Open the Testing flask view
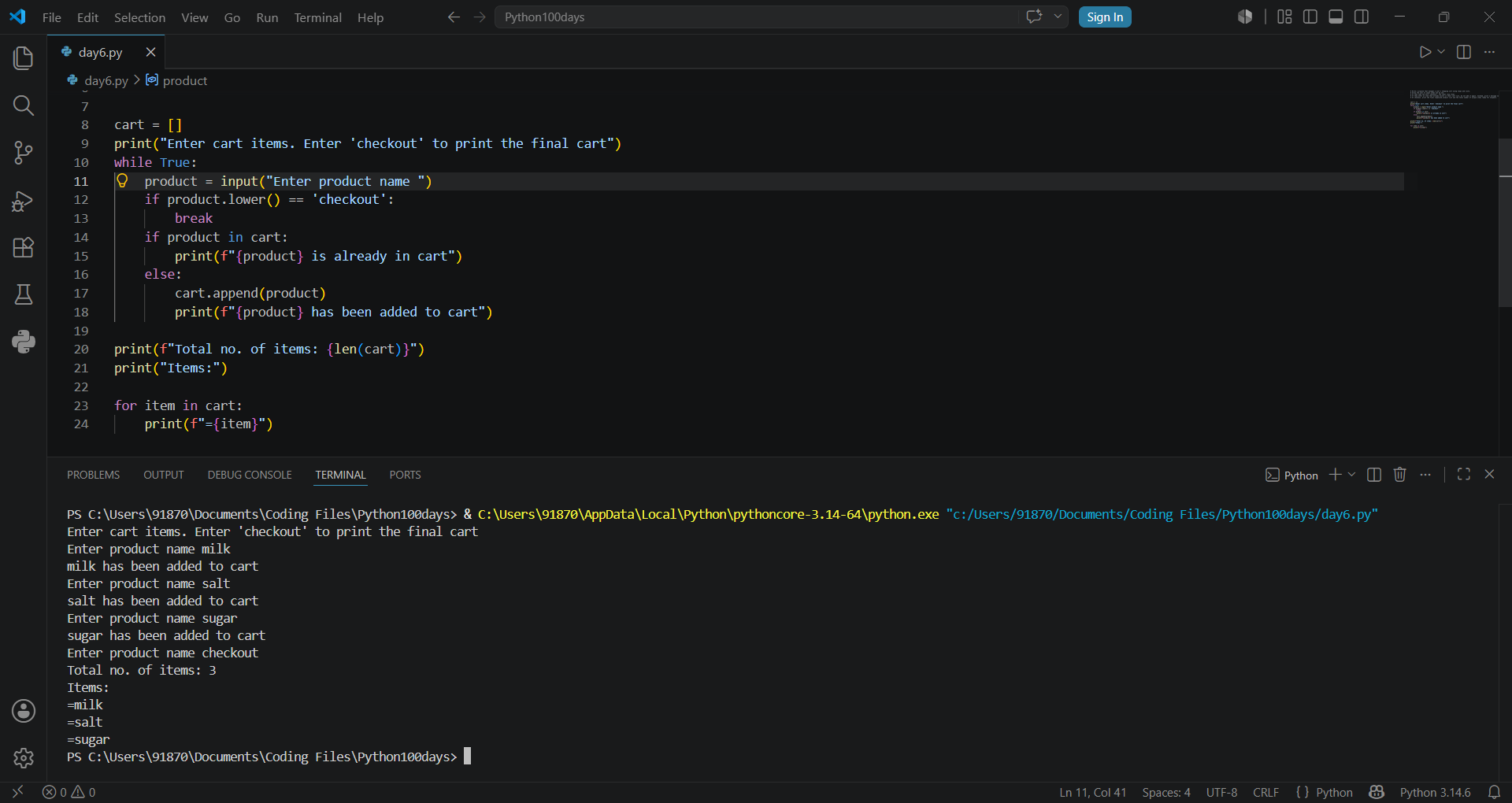The image size is (1512, 803). point(24,294)
